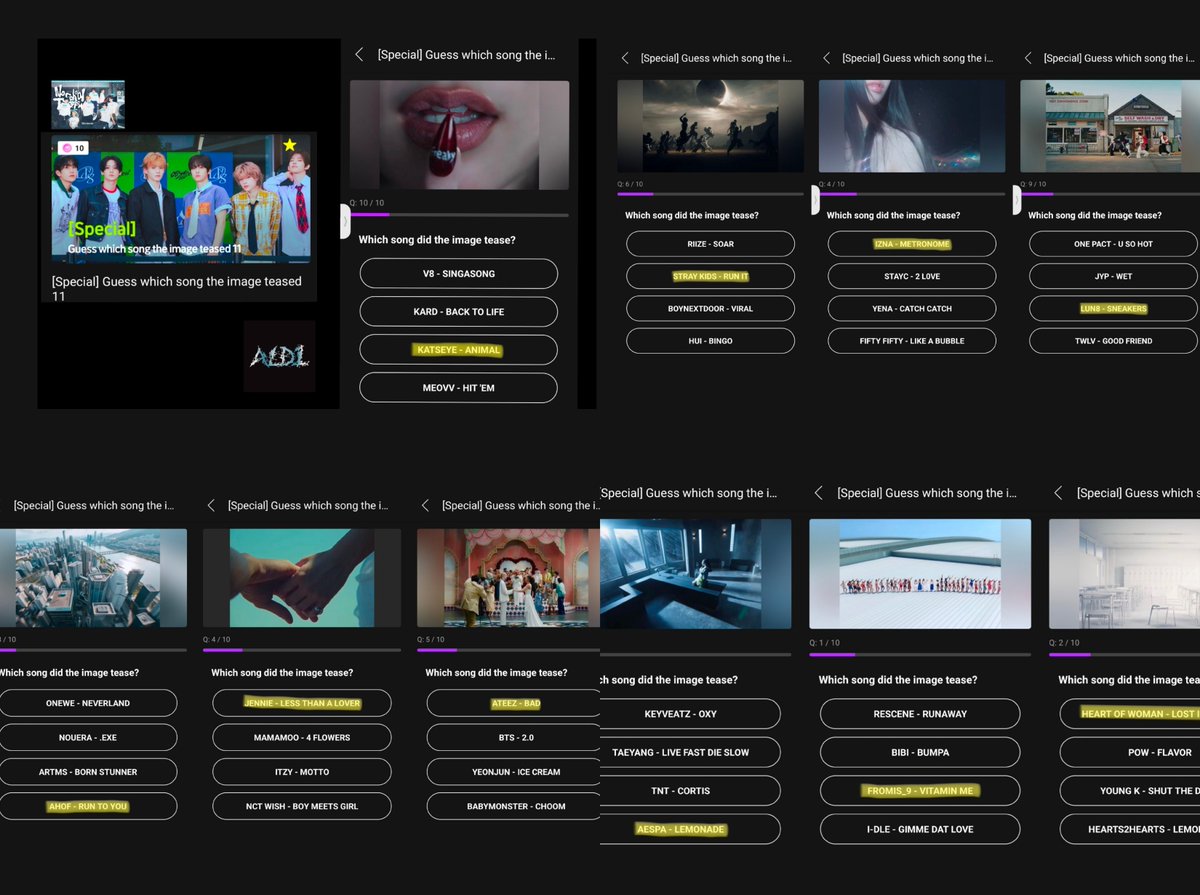
Task: Select STRAY KIDS - RUN IT answer
Action: 710,276
